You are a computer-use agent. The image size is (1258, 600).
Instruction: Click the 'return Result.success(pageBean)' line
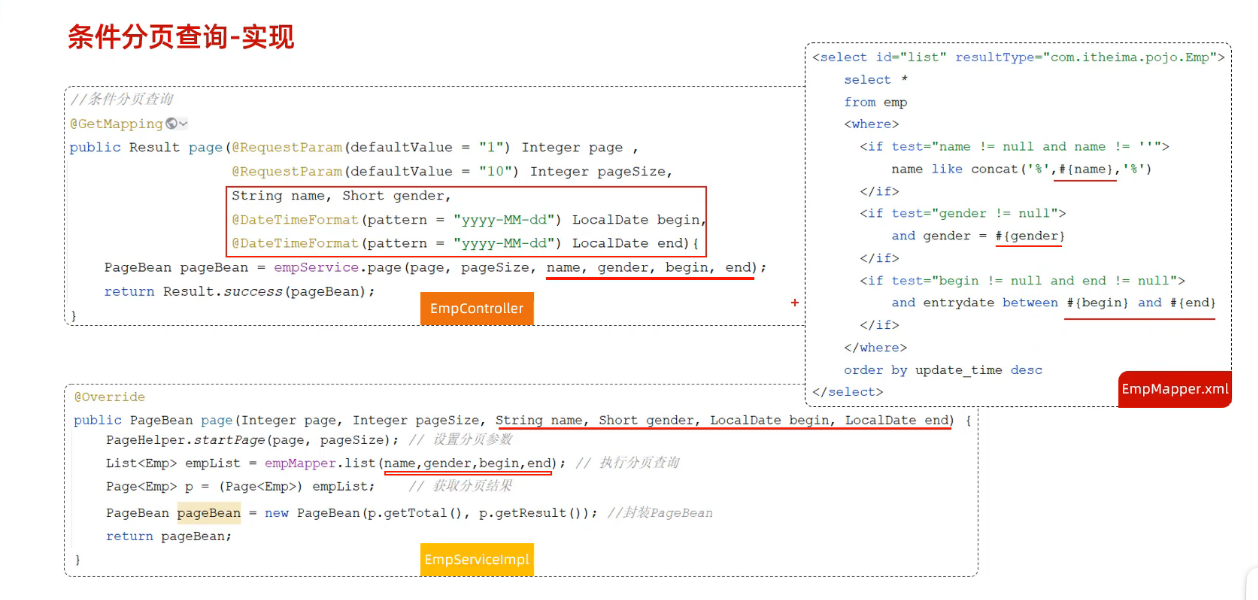239,291
